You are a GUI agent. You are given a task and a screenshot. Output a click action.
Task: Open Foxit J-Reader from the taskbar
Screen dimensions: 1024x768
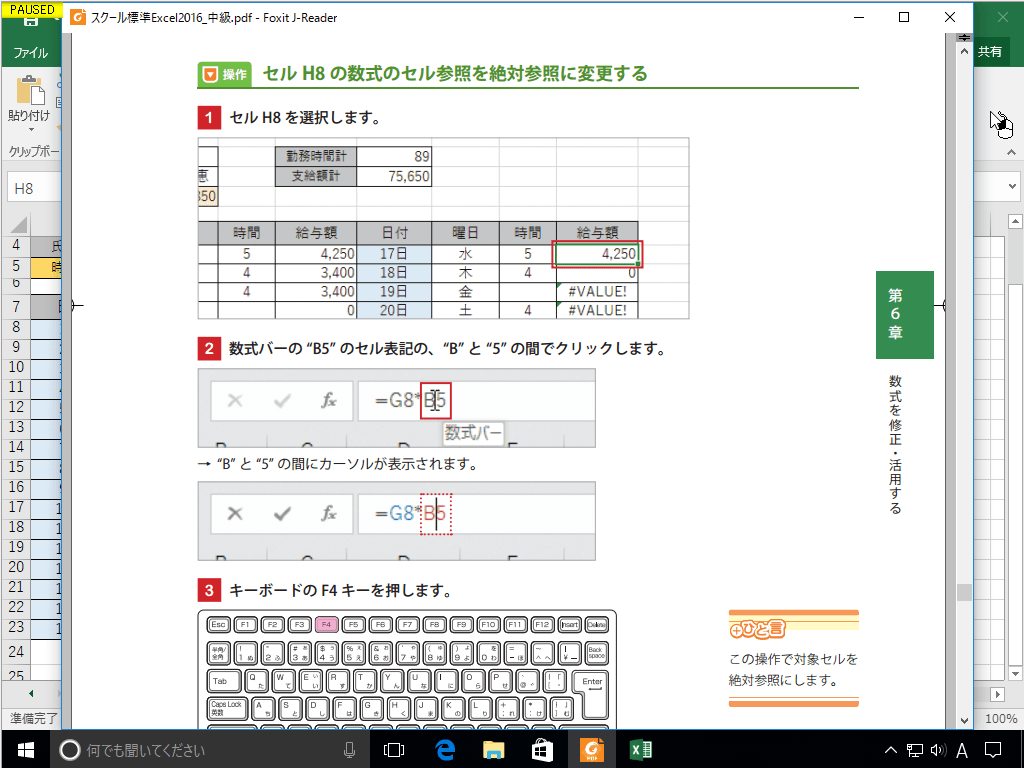pos(591,749)
